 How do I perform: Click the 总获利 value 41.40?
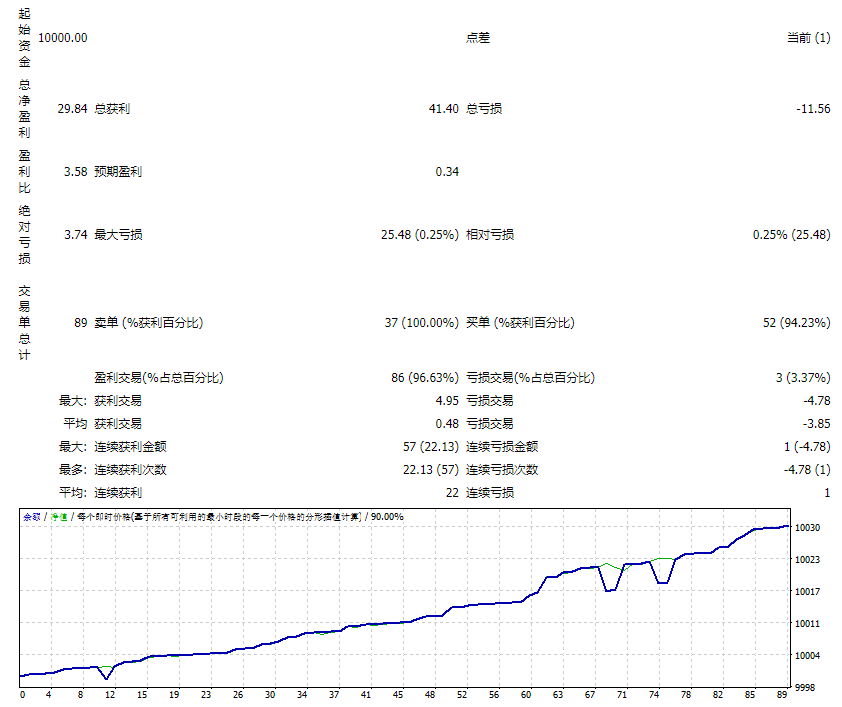[444, 108]
